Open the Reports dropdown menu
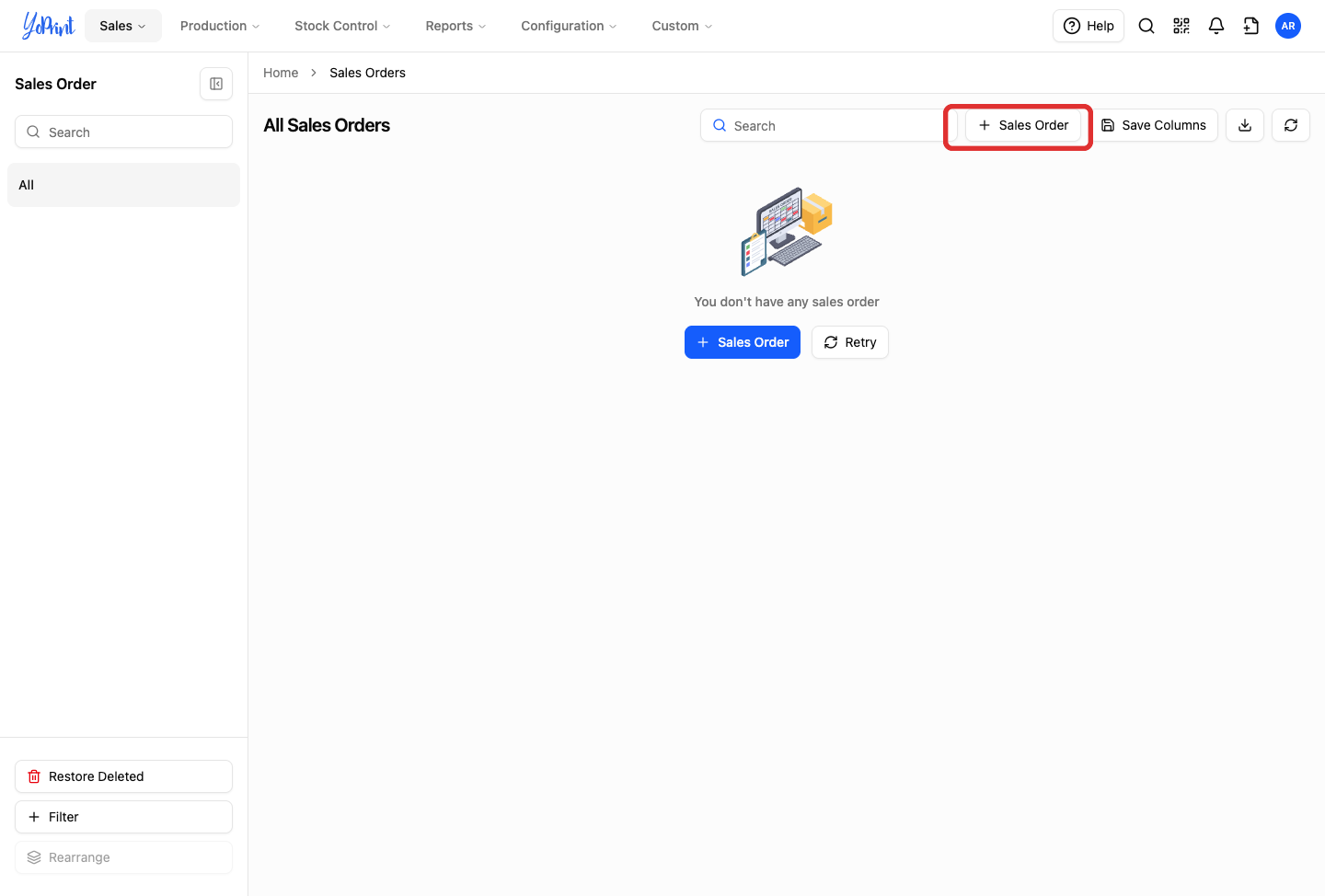 point(455,26)
